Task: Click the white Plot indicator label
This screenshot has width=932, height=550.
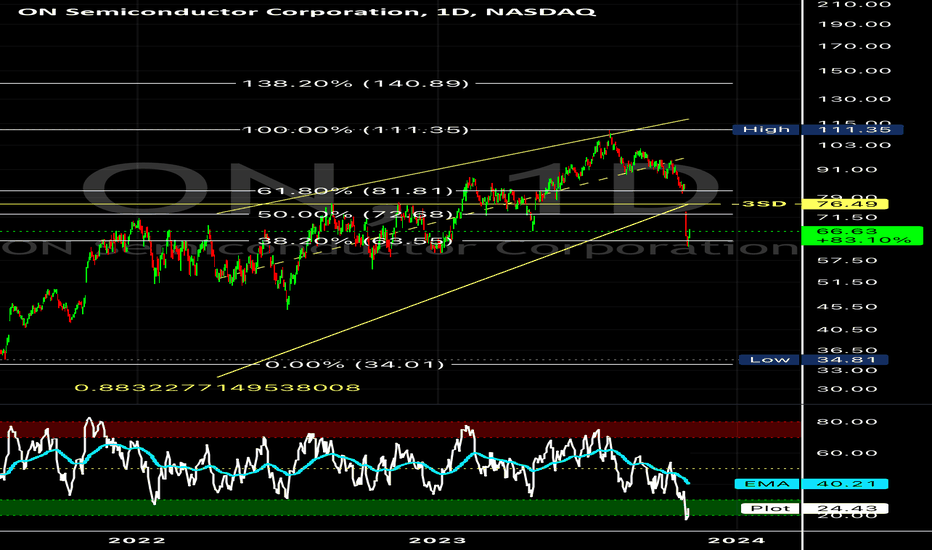Action: point(770,508)
